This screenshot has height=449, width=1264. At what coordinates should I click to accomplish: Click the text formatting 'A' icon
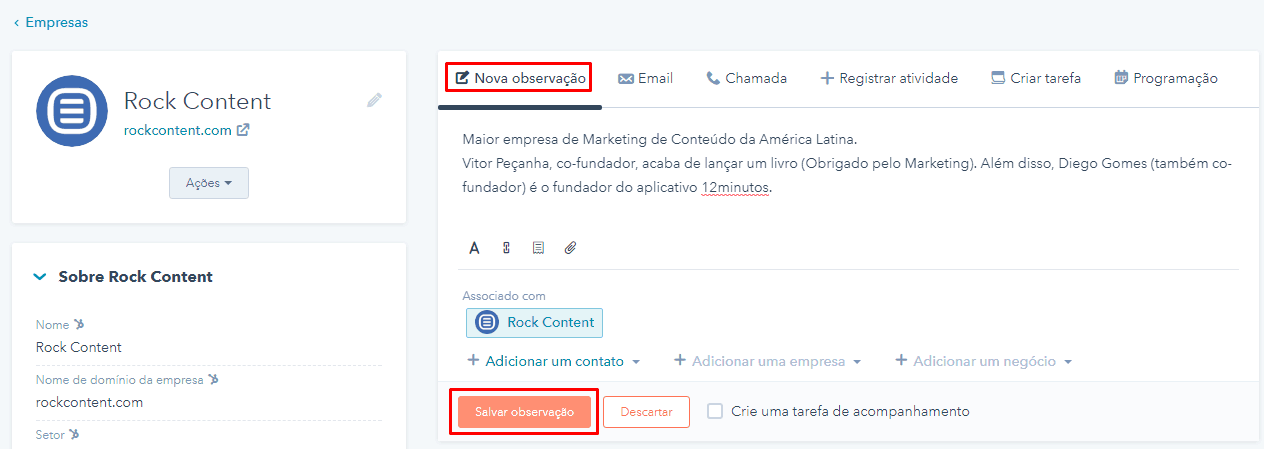(474, 248)
